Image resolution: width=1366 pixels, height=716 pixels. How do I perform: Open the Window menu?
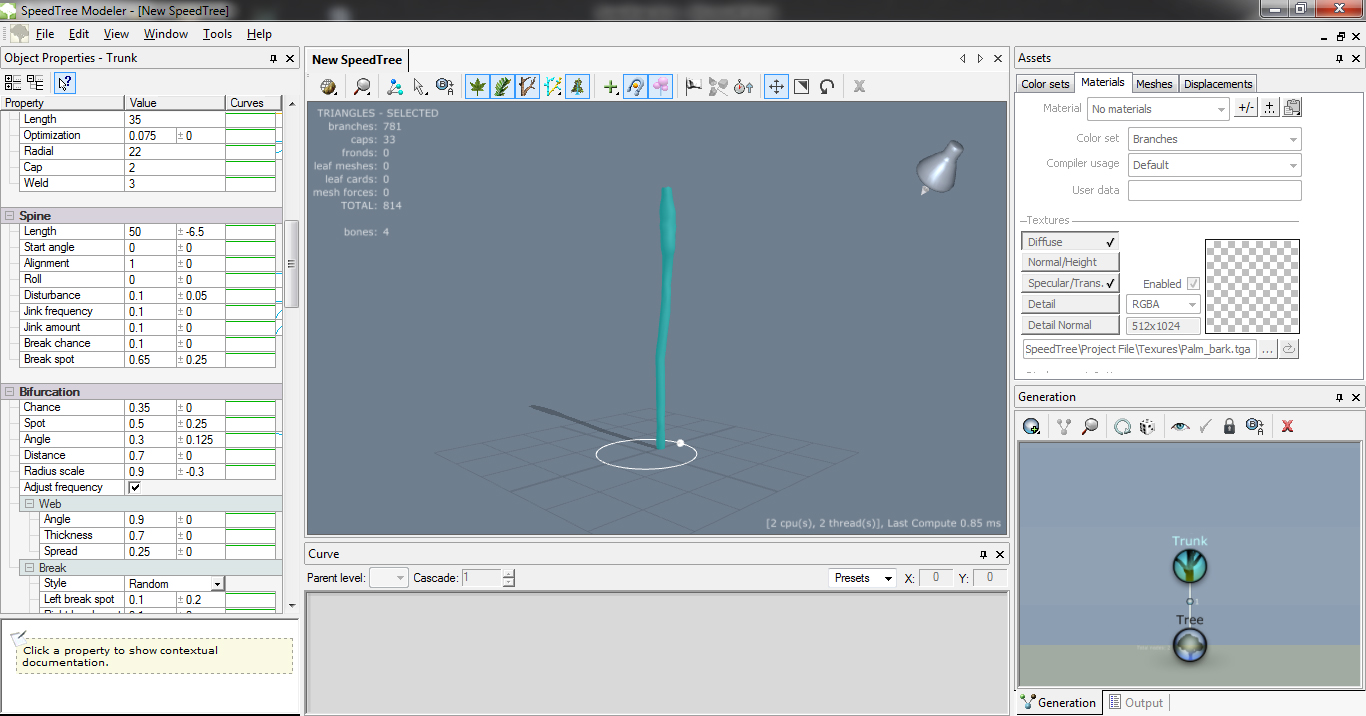click(x=166, y=34)
